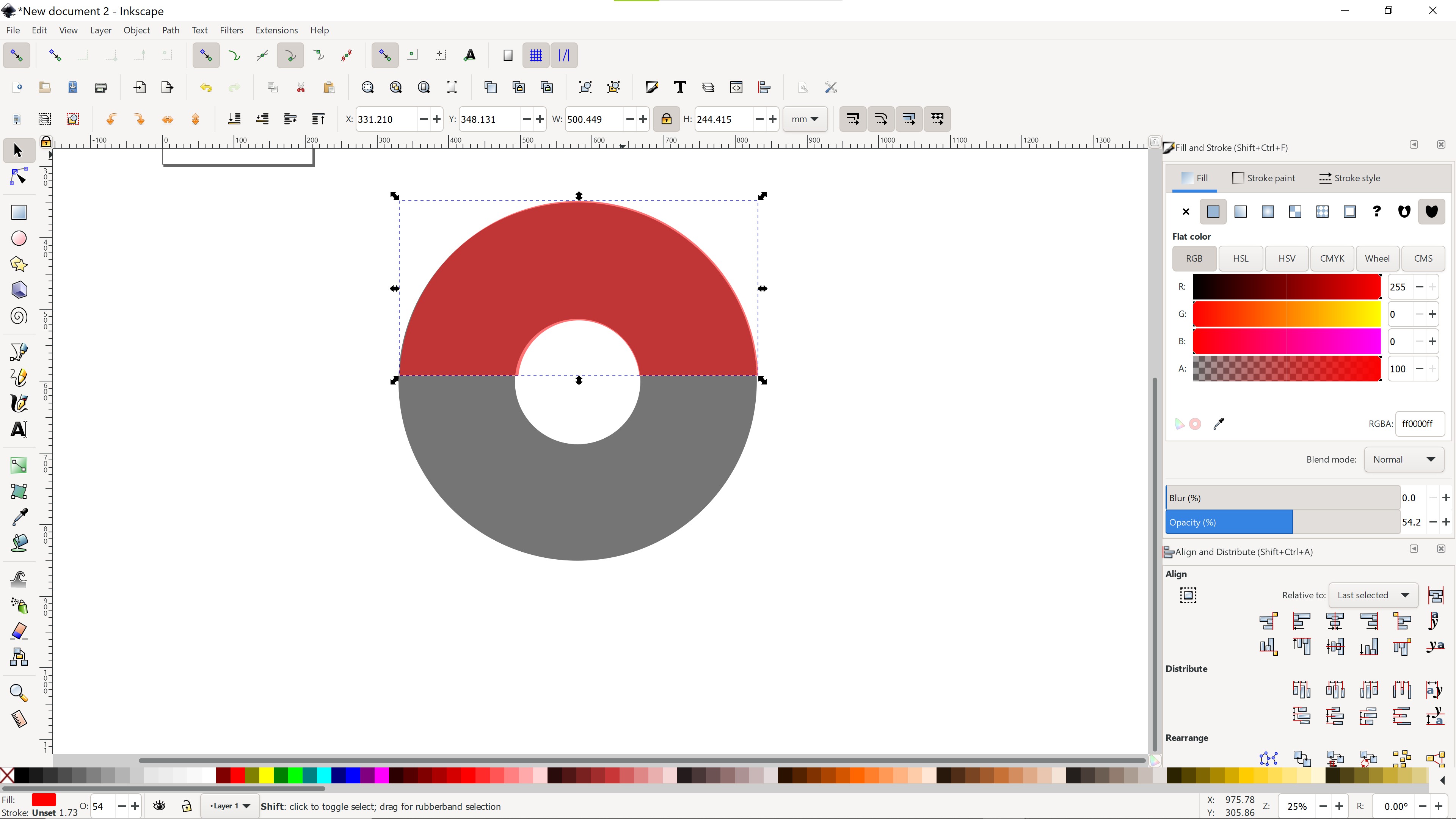Select the Paint bucket tool
The height and width of the screenshot is (819, 1456).
(19, 543)
